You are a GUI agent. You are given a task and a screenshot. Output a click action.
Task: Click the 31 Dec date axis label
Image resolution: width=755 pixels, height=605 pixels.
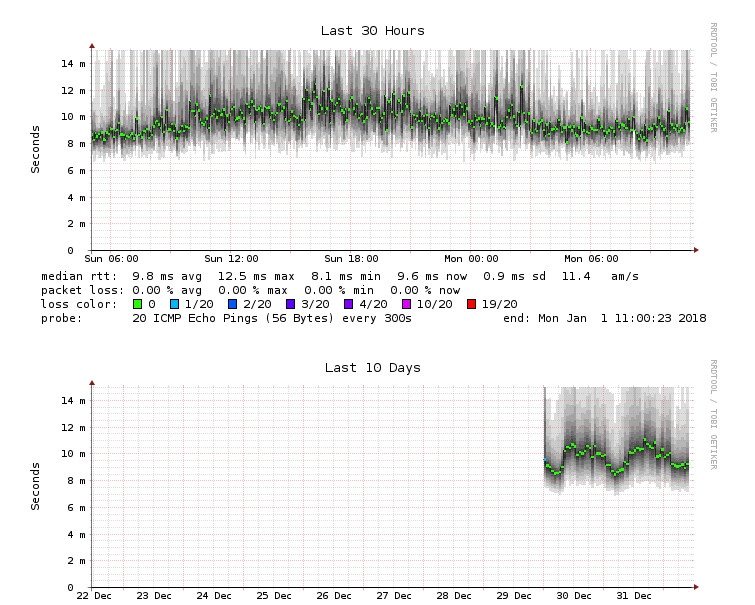tap(634, 596)
